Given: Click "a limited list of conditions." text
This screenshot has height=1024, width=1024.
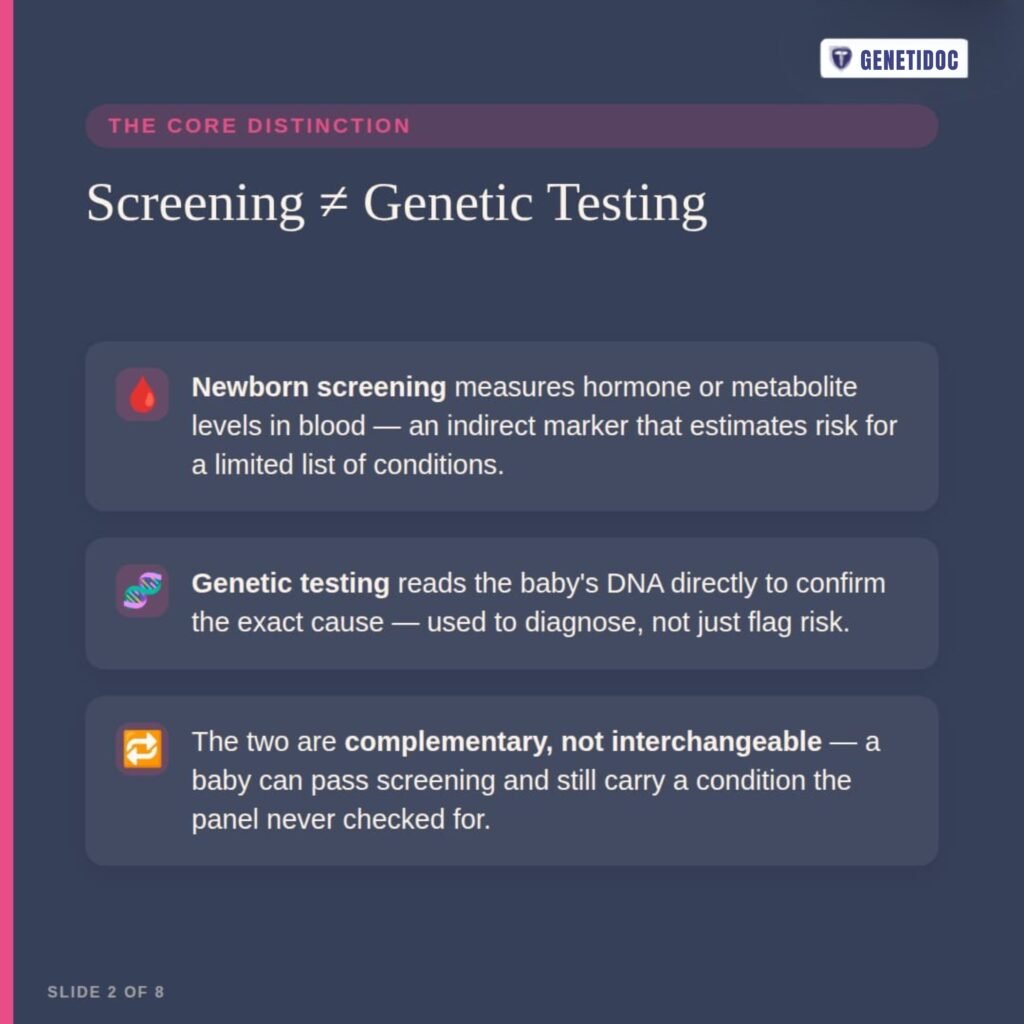Looking at the screenshot, I should (x=348, y=465).
